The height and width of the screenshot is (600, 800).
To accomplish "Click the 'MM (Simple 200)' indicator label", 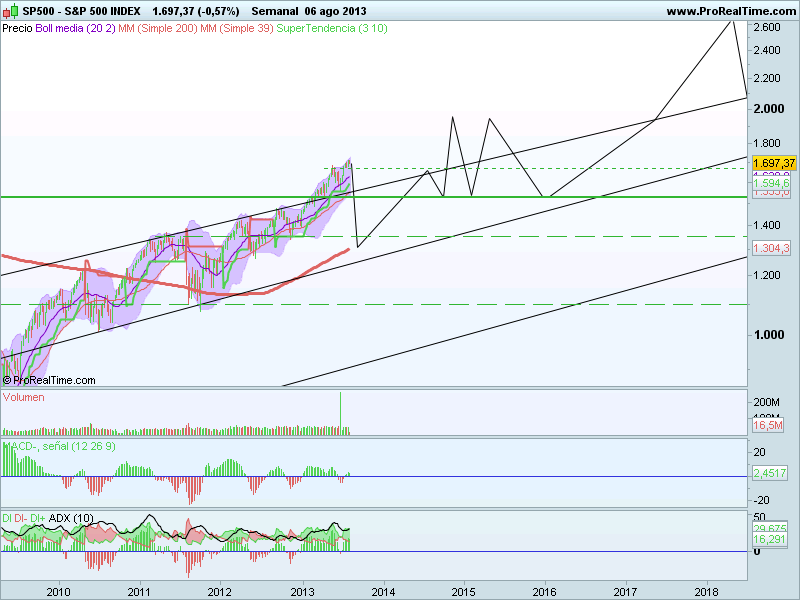I will click(x=158, y=29).
